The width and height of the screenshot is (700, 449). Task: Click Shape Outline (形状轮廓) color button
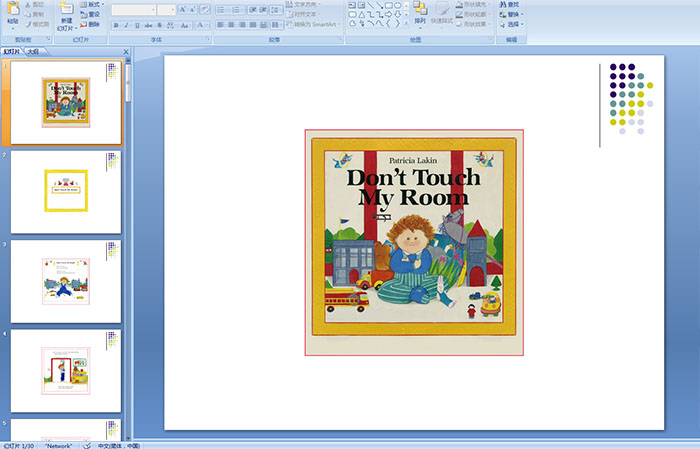point(472,14)
